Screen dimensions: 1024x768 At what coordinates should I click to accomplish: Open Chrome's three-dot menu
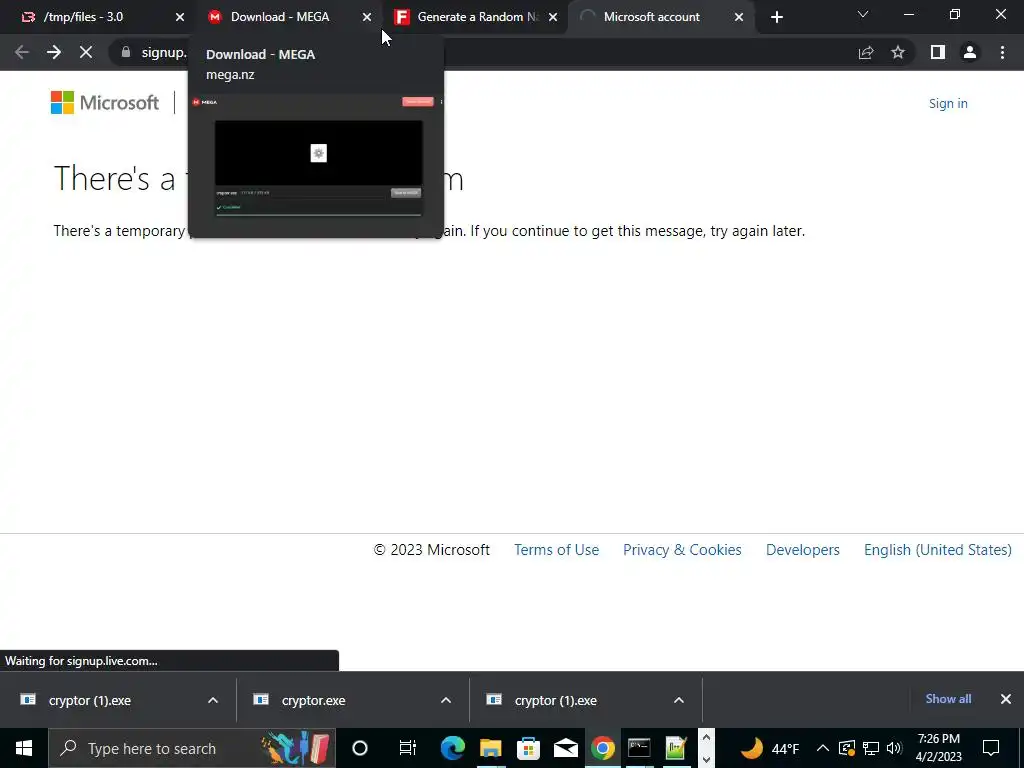point(1002,52)
